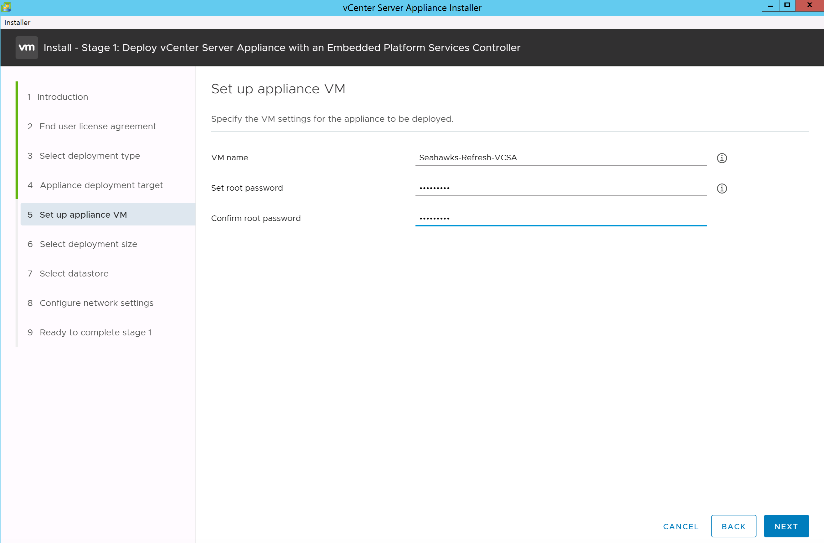The height and width of the screenshot is (543, 824).
Task: Click the info icon beside root password
Action: coord(721,188)
